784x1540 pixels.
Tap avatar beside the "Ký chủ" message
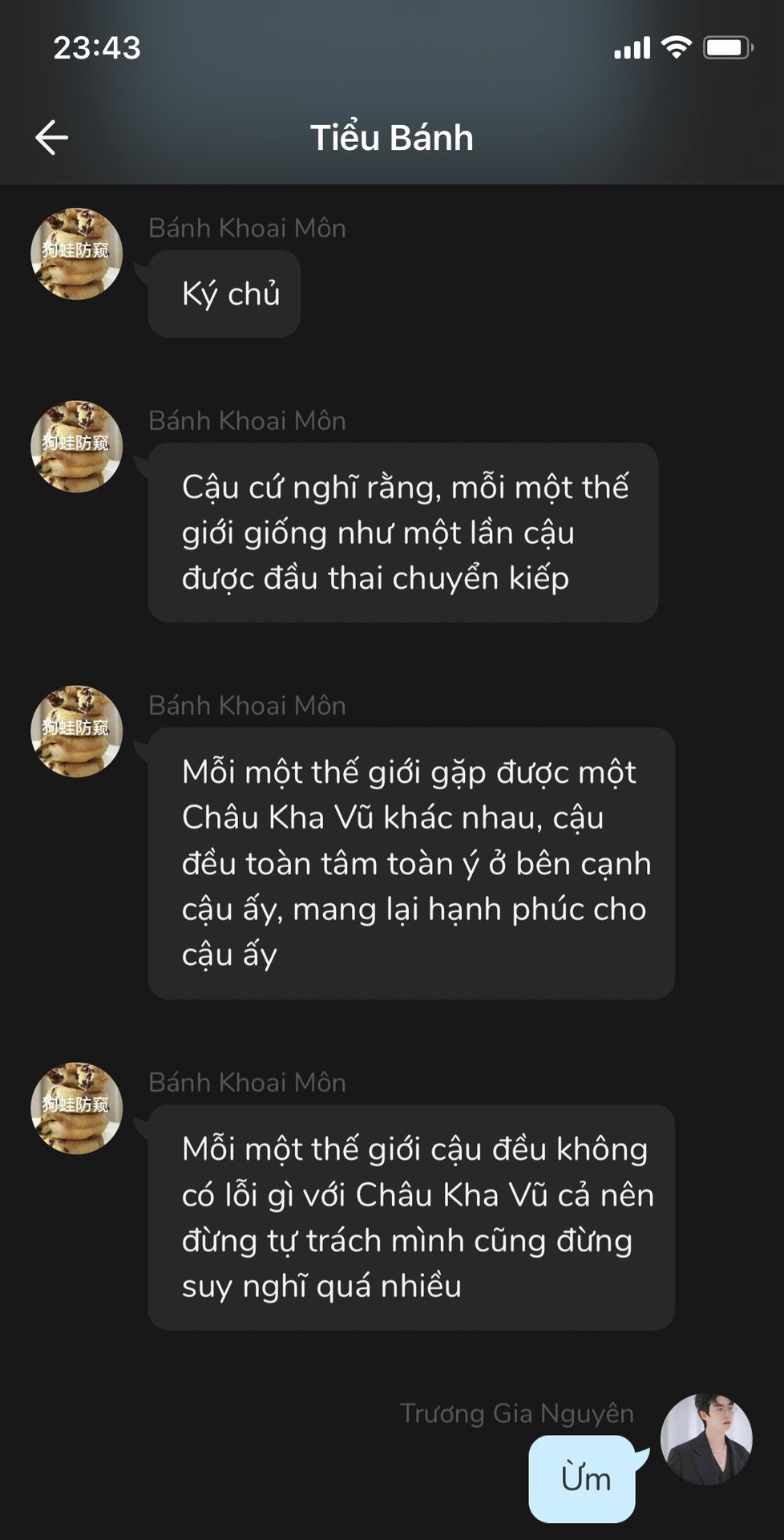coord(76,253)
